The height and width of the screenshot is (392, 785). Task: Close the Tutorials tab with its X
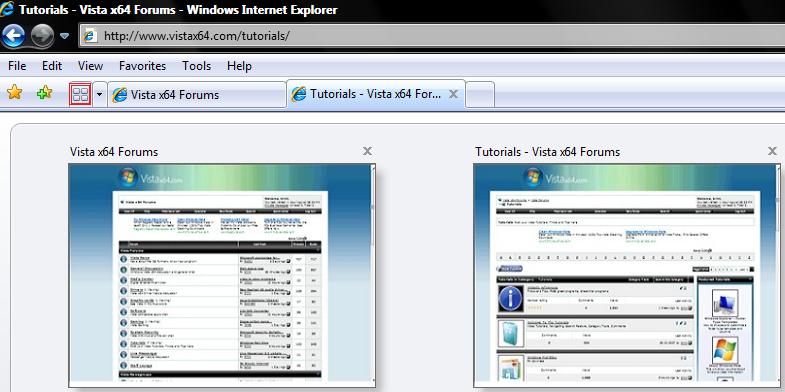pos(453,94)
